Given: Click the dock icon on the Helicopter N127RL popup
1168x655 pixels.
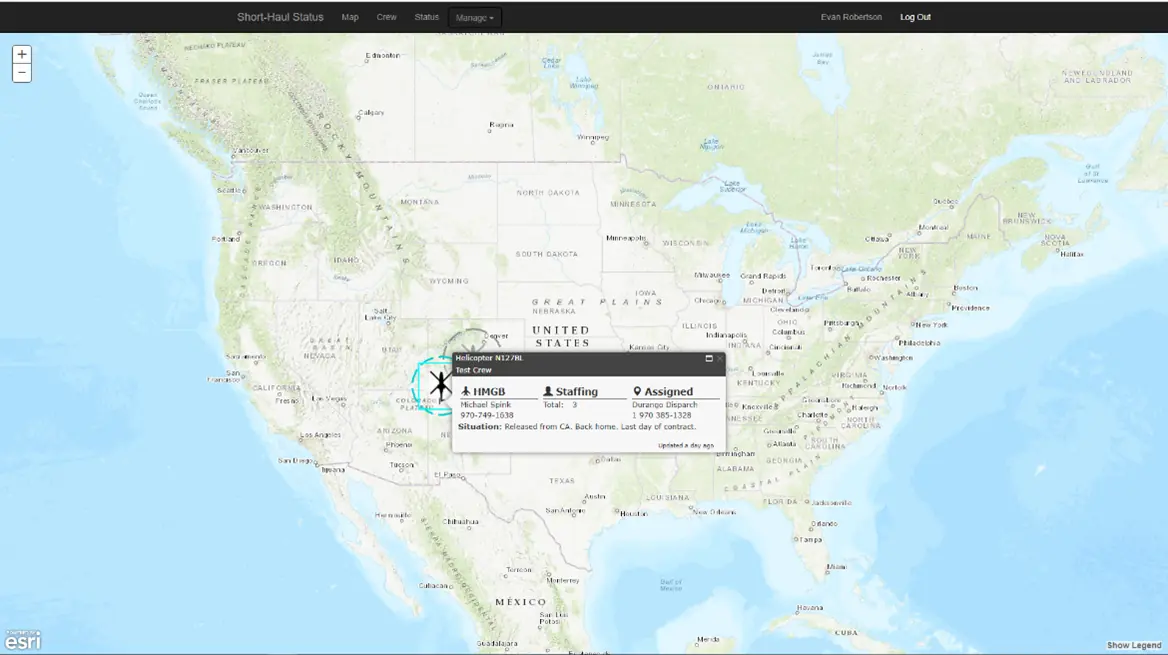Looking at the screenshot, I should (x=710, y=359).
